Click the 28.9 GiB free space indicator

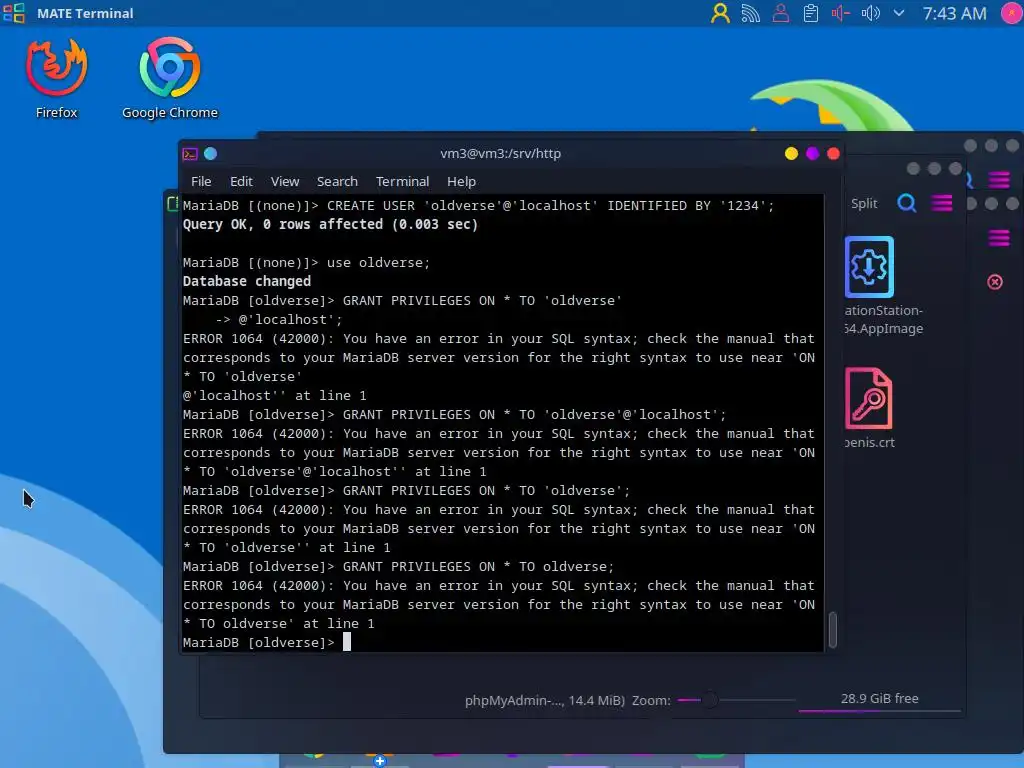pyautogui.click(x=879, y=699)
